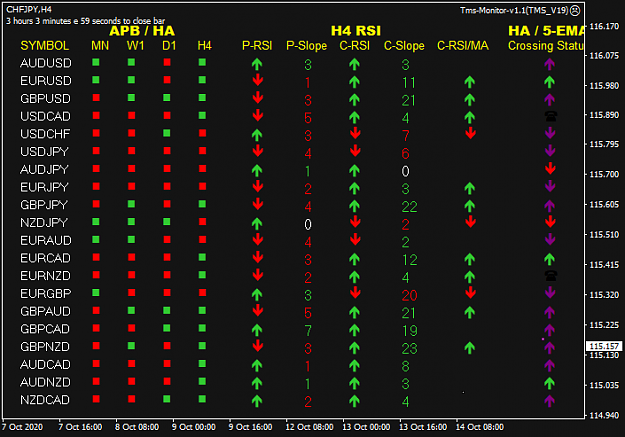Click the bar close countdown text
625x437 pixels.
click(x=85, y=21)
